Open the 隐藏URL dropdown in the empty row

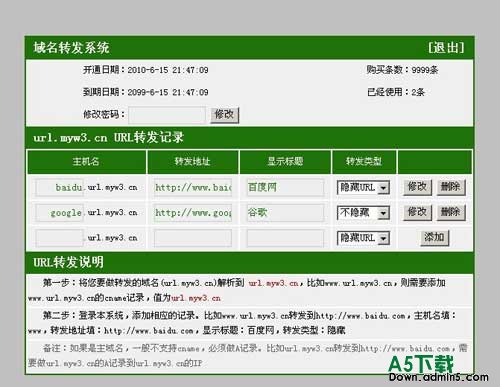point(363,238)
